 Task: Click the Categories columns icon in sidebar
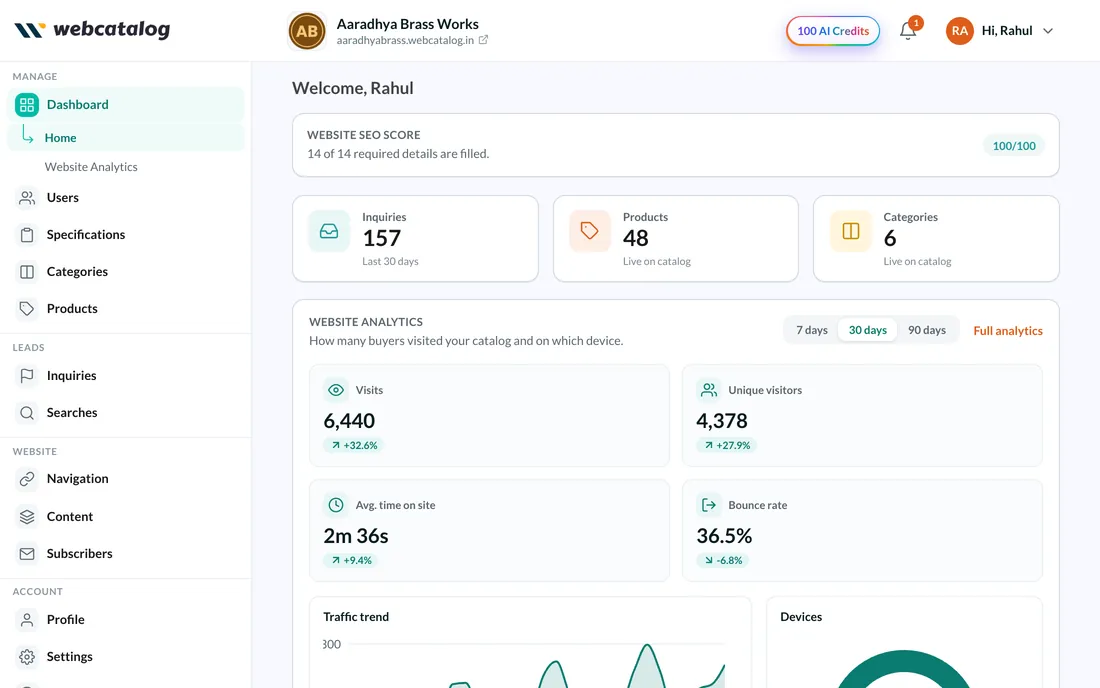pyautogui.click(x=27, y=272)
